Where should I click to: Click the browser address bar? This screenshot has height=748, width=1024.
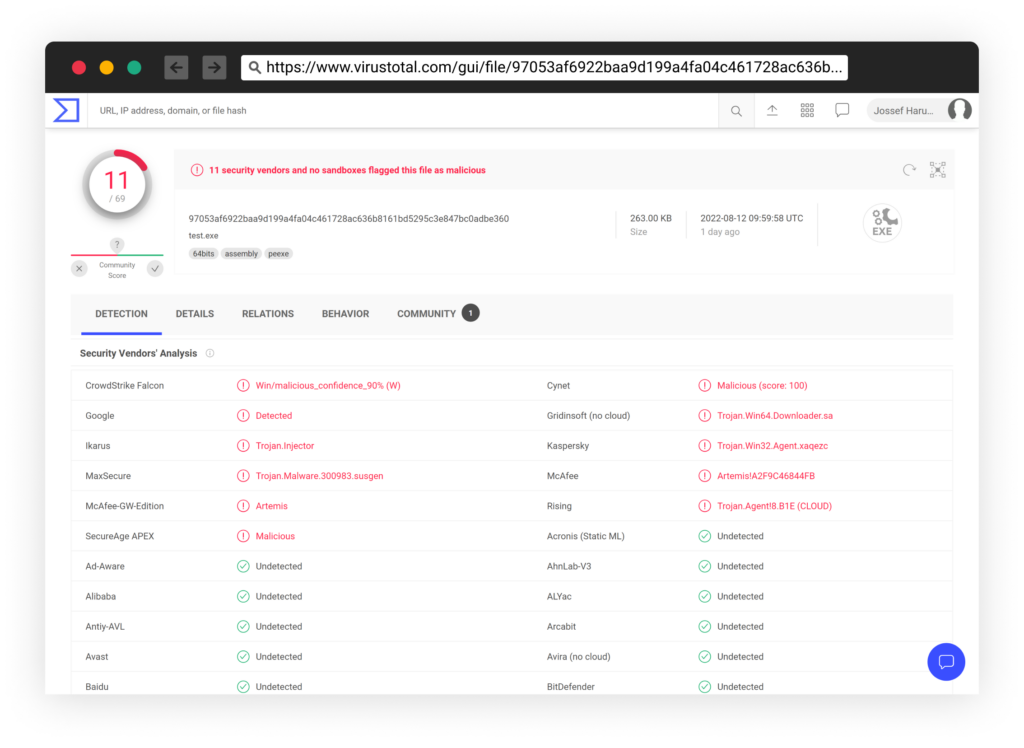pos(545,67)
